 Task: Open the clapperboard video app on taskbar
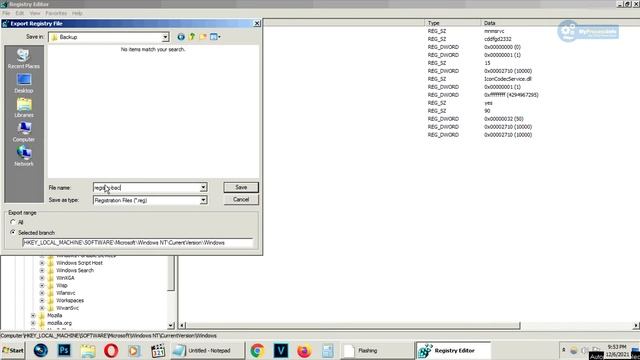coord(158,351)
